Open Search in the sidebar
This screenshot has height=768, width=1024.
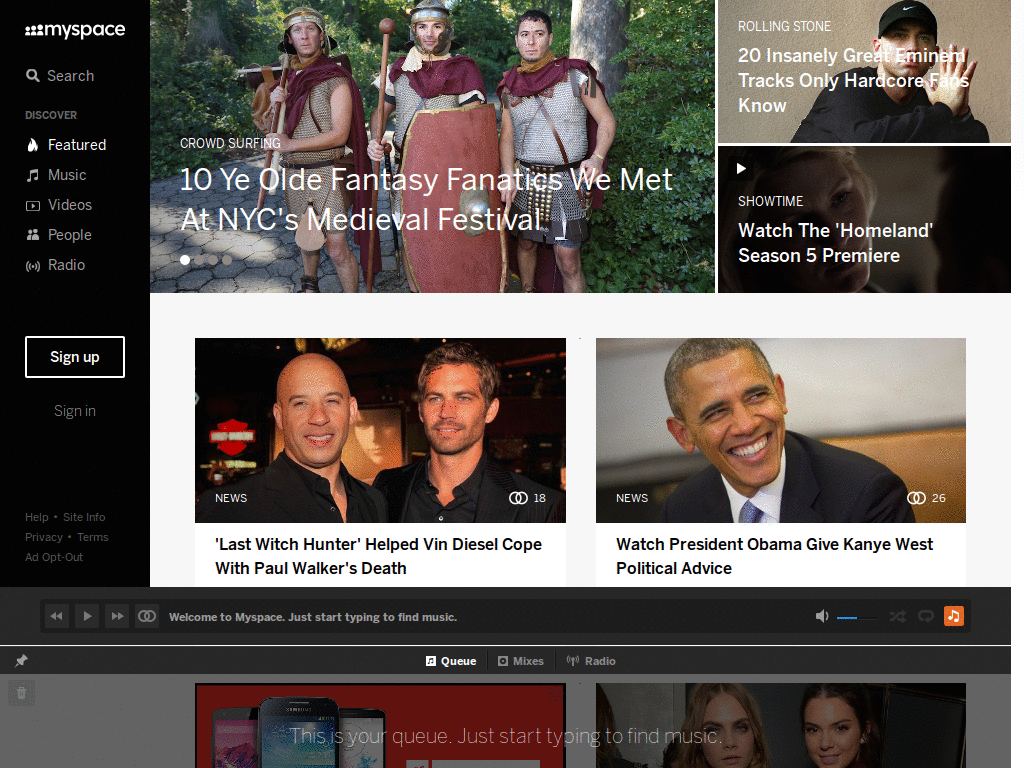[60, 76]
